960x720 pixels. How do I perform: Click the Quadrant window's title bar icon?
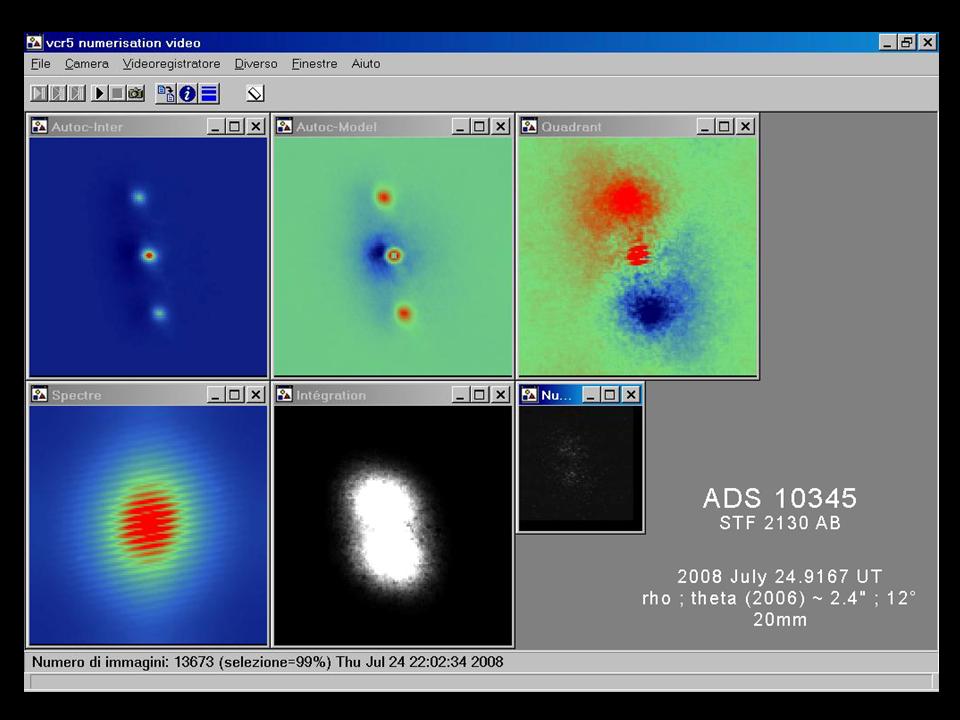529,127
